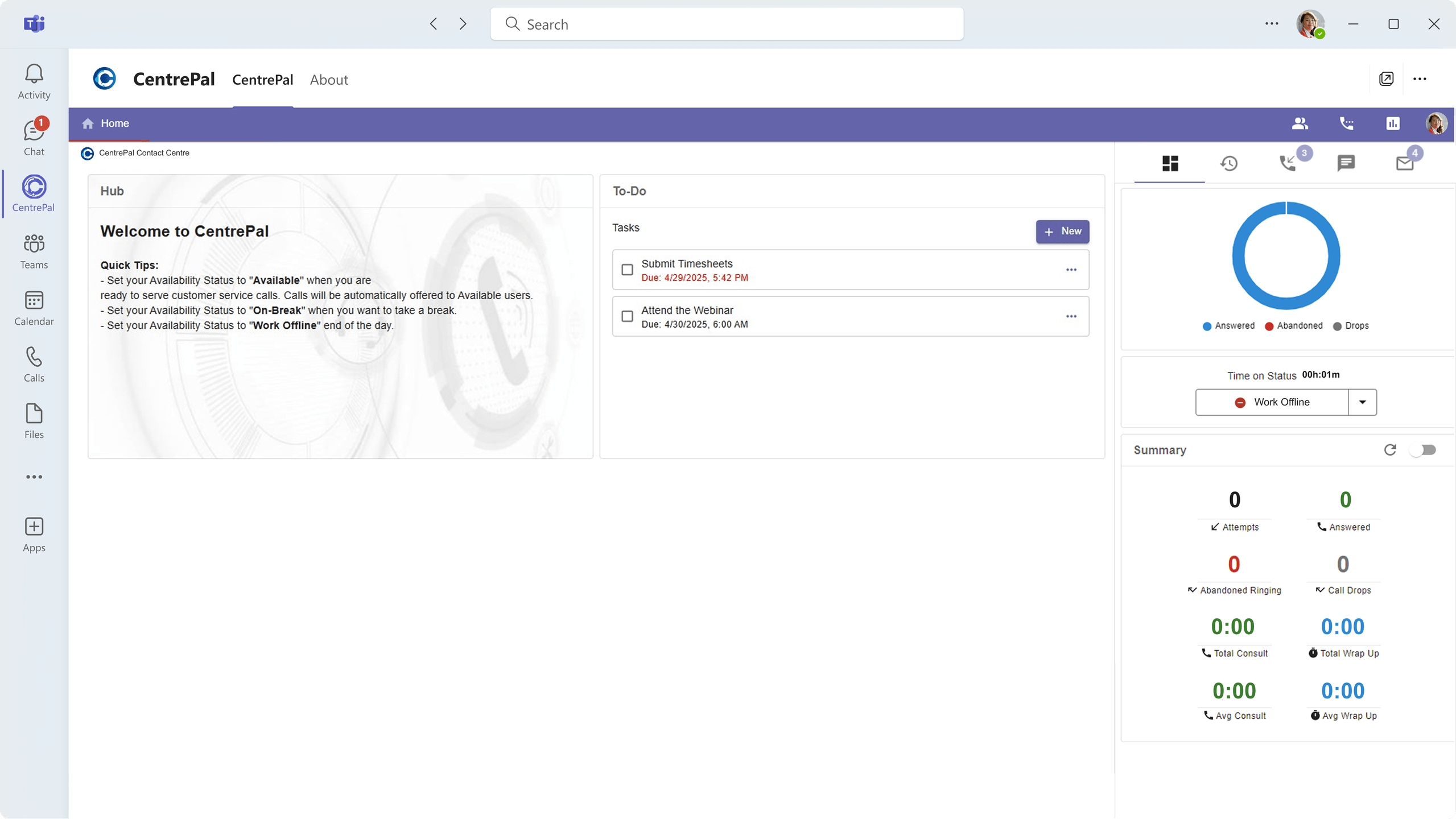Screen dimensions: 1456x819
Task: Open the reports chart icon in purple bar
Action: point(1393,123)
